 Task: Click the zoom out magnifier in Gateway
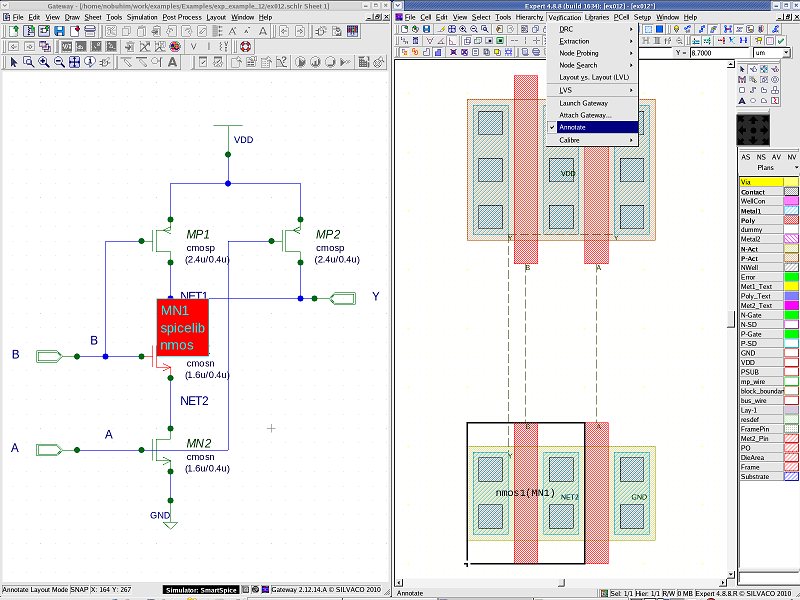[59, 62]
